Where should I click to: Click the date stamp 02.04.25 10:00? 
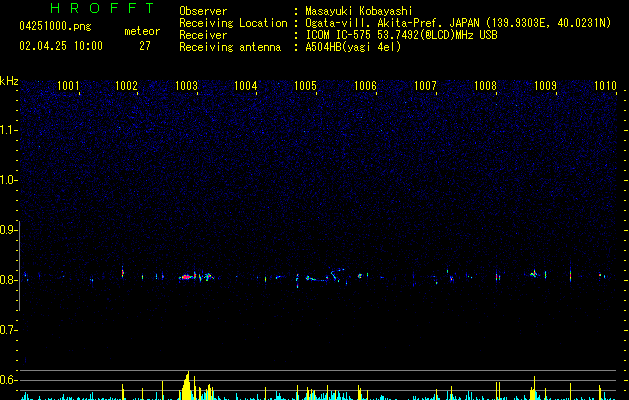click(61, 46)
